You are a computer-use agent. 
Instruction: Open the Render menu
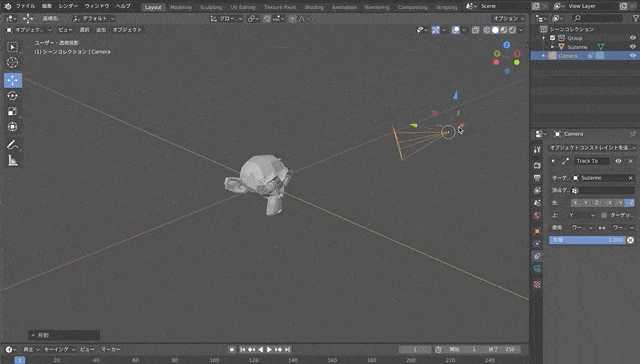click(x=68, y=6)
